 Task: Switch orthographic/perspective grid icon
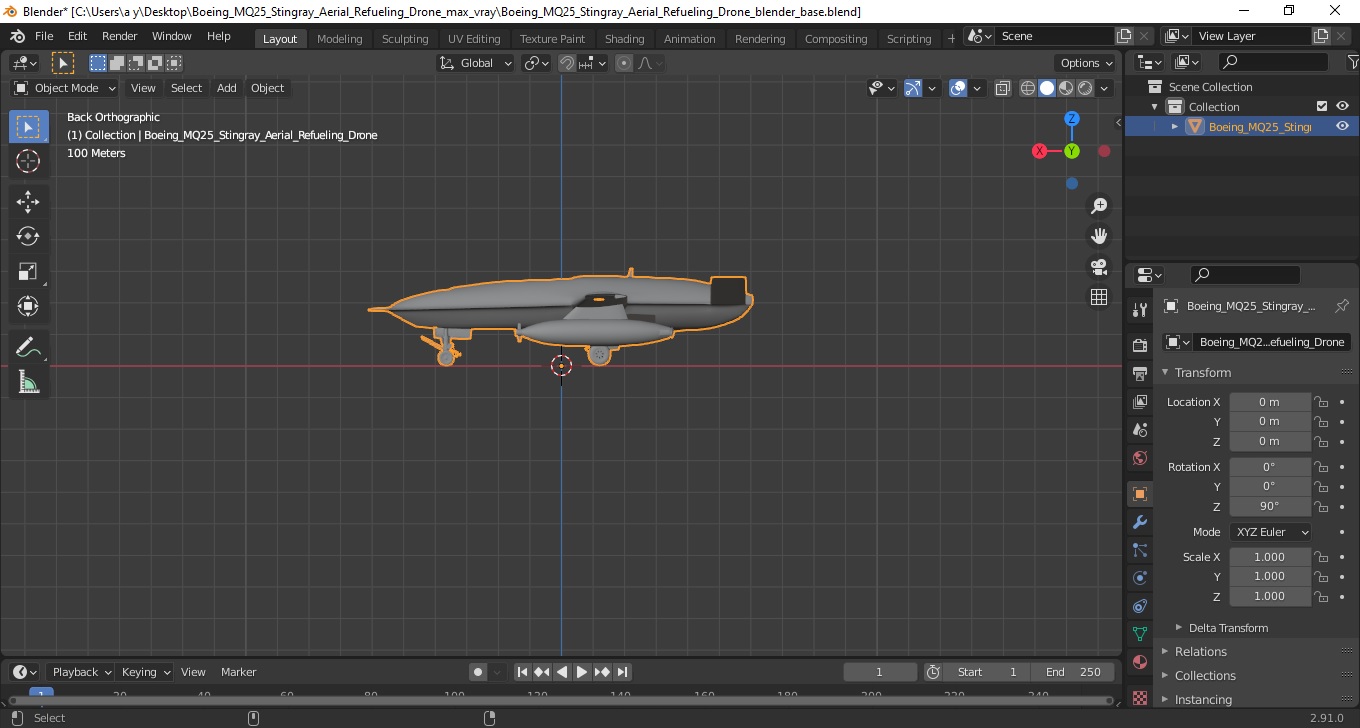click(x=1099, y=297)
